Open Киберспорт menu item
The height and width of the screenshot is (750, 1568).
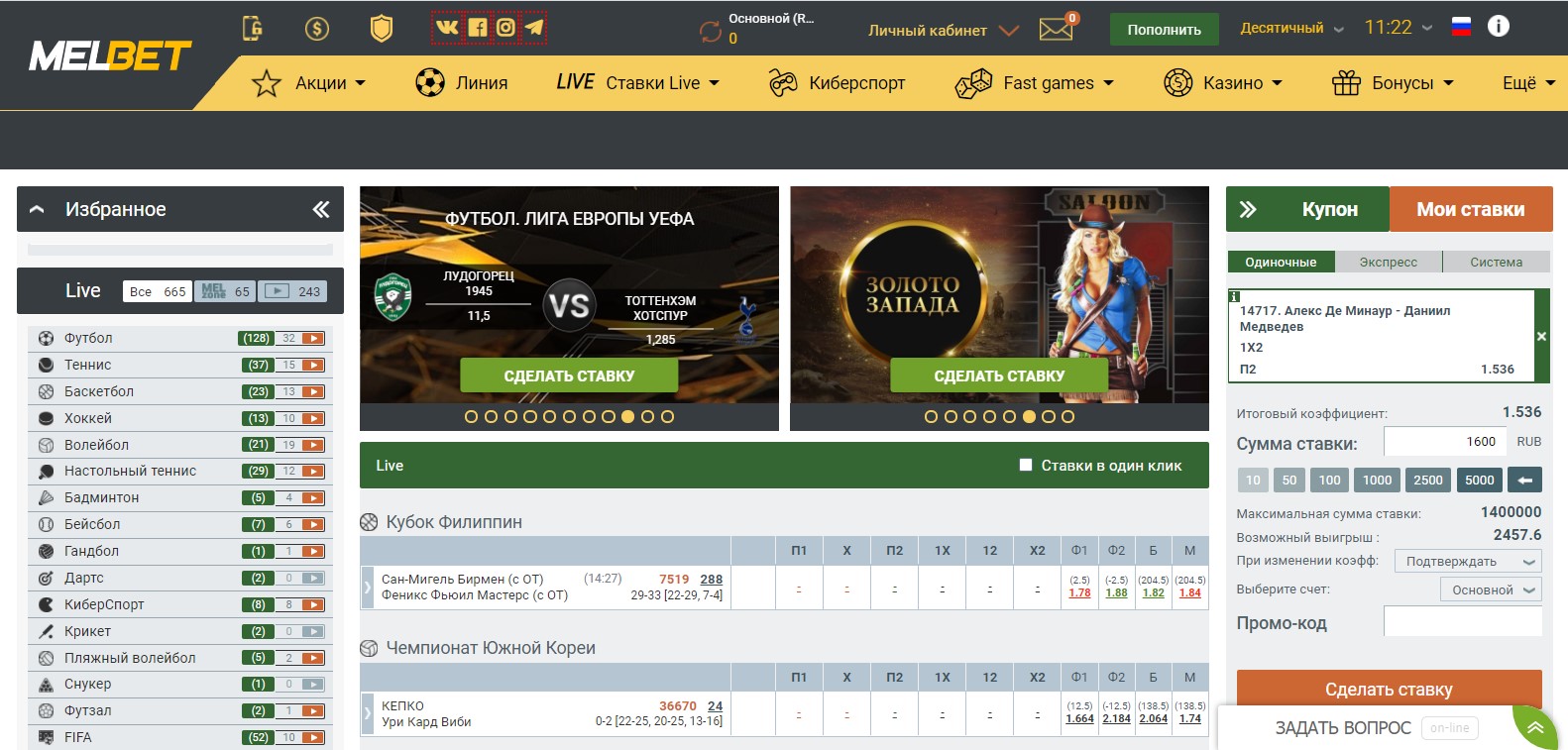click(837, 83)
